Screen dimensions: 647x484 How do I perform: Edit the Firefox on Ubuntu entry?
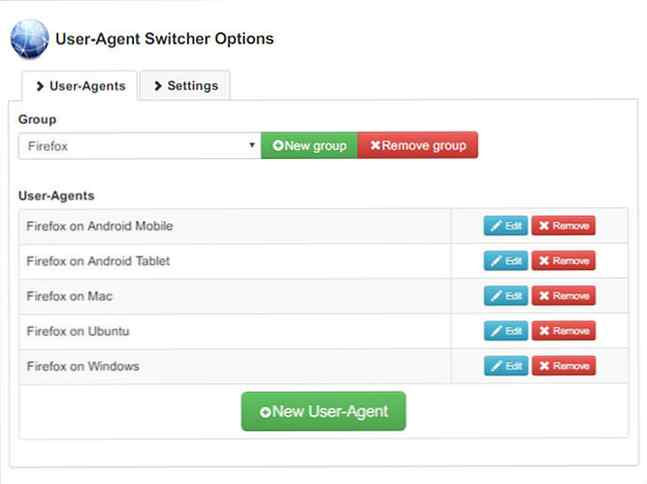coord(505,331)
